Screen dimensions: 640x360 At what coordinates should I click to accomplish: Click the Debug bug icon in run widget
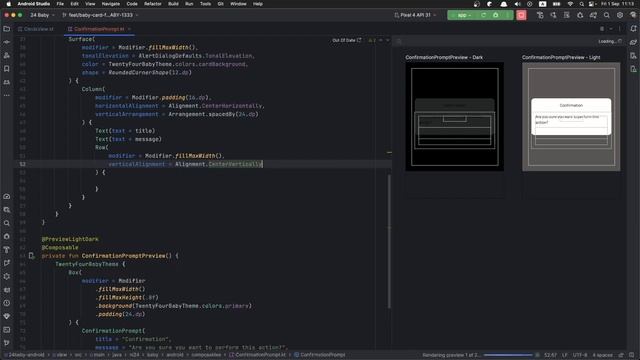pos(496,15)
